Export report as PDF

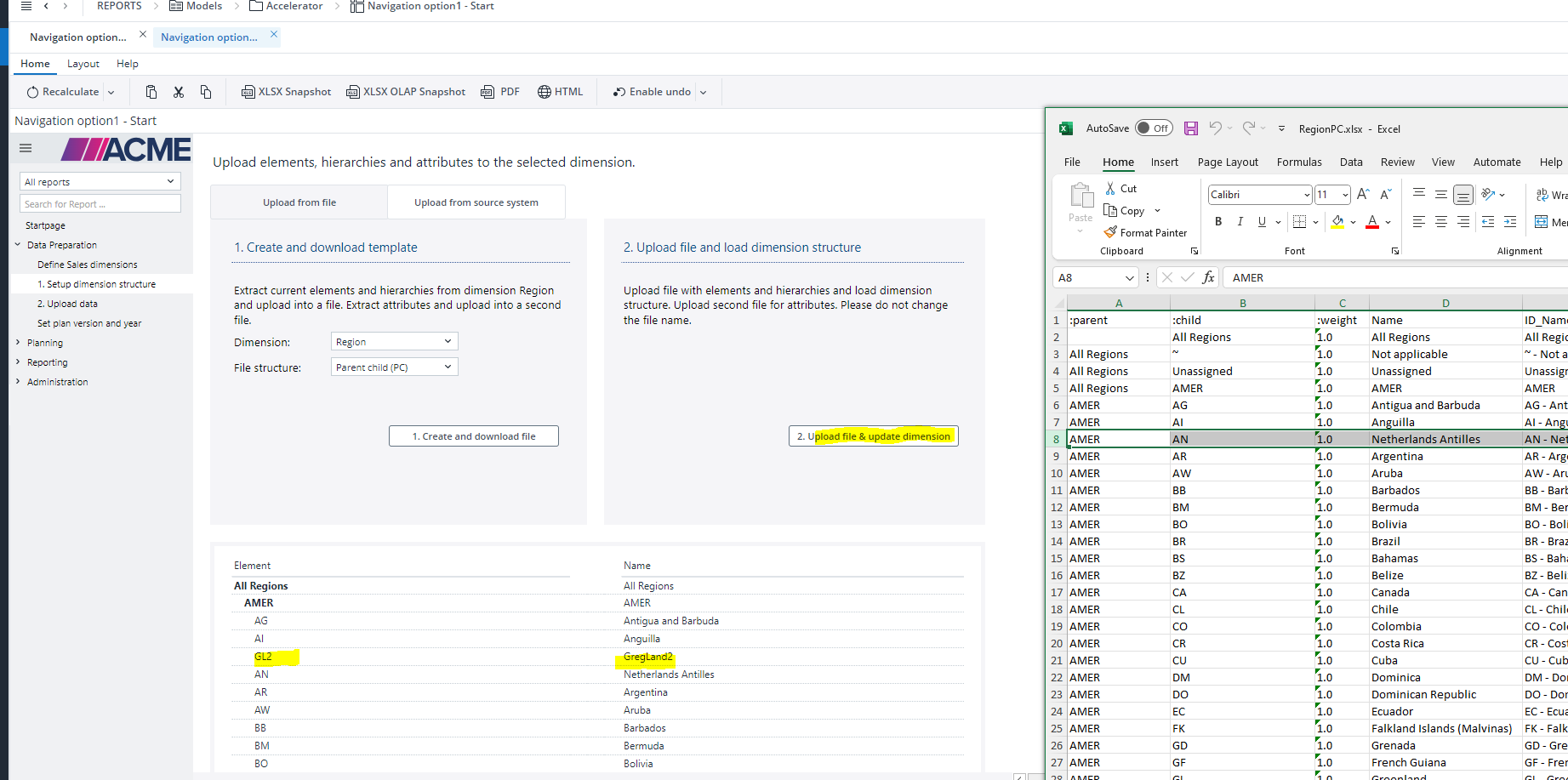tap(500, 92)
